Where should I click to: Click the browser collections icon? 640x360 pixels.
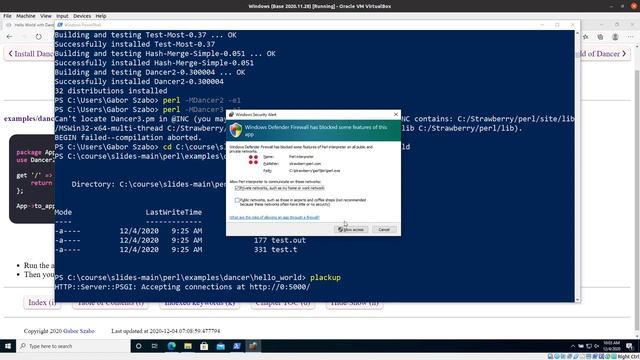click(600, 37)
